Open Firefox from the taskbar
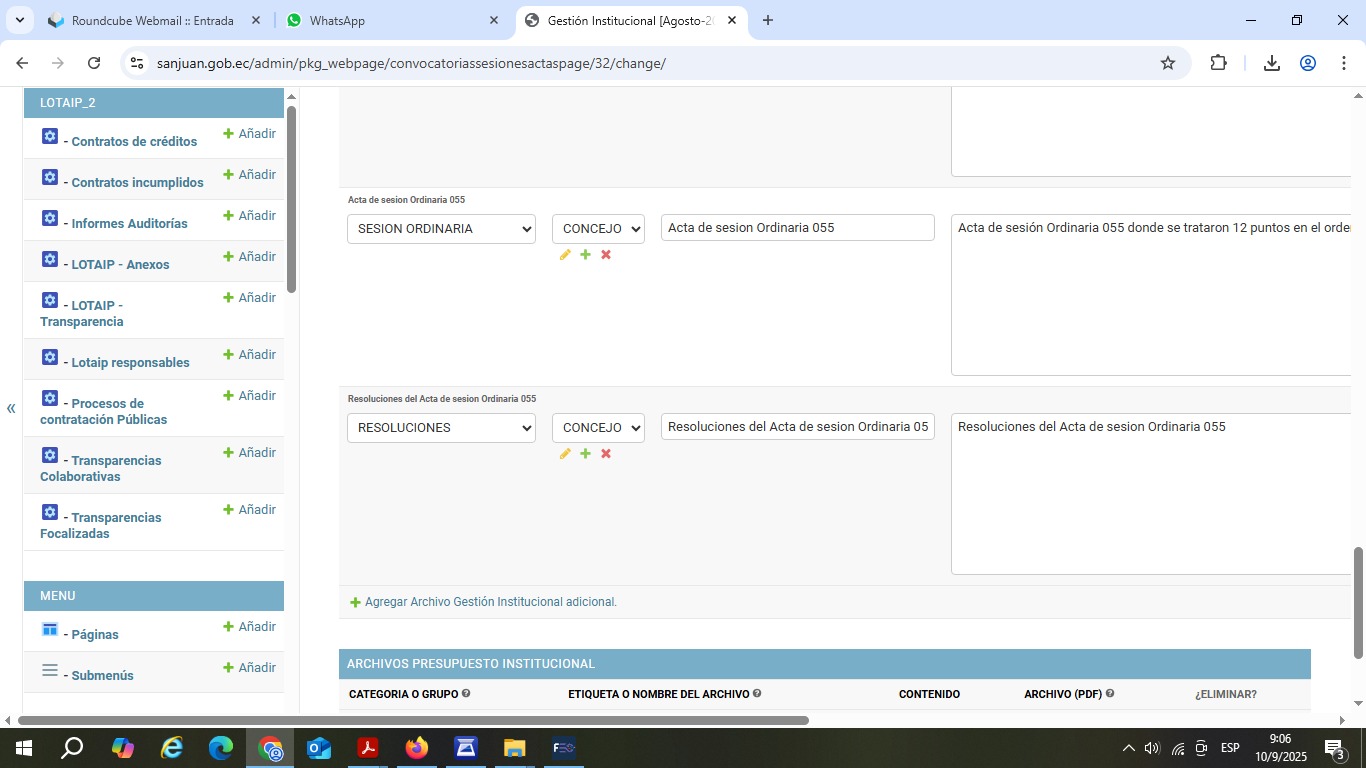 pos(417,748)
